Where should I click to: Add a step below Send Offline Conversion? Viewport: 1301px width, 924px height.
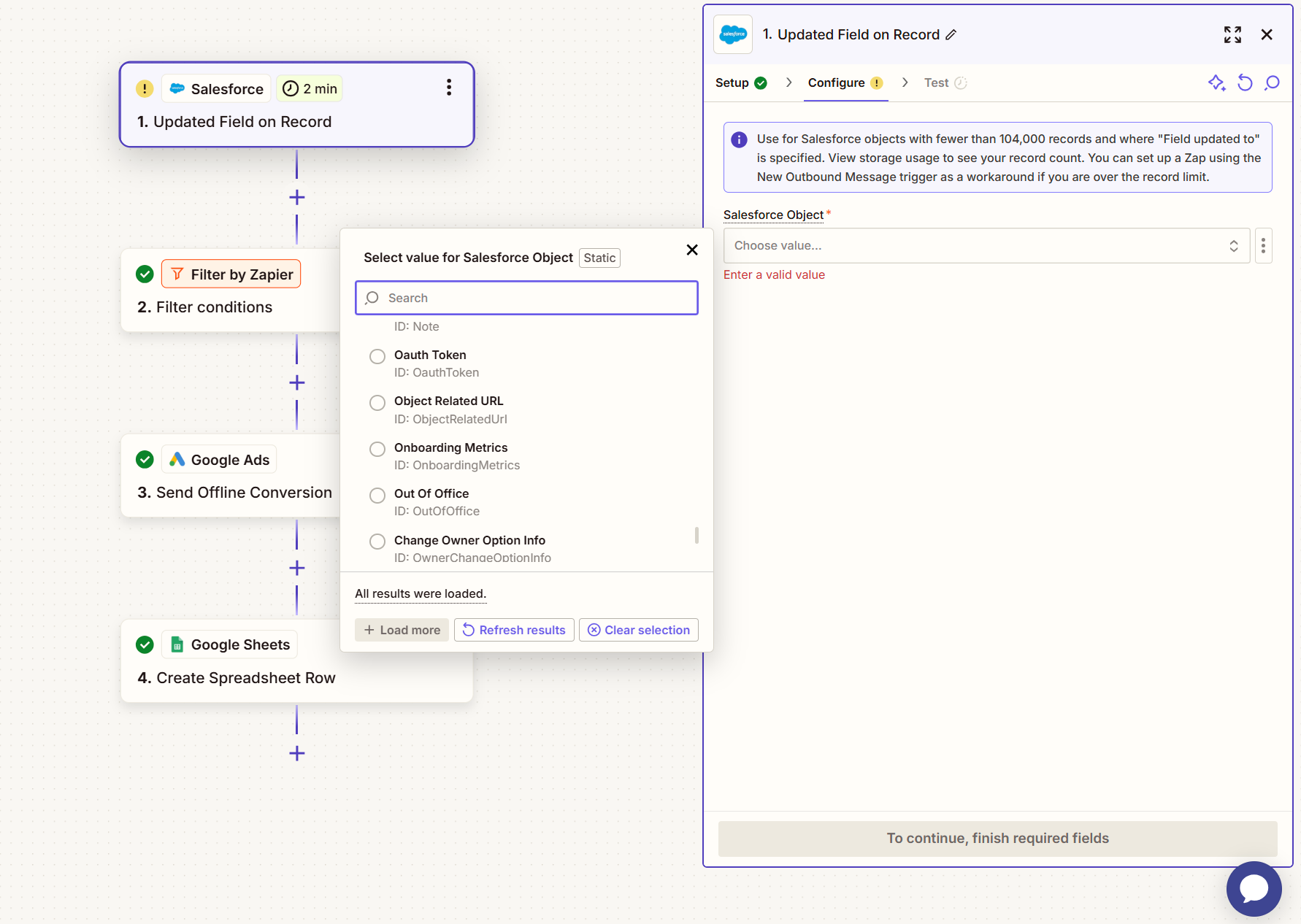tap(296, 568)
